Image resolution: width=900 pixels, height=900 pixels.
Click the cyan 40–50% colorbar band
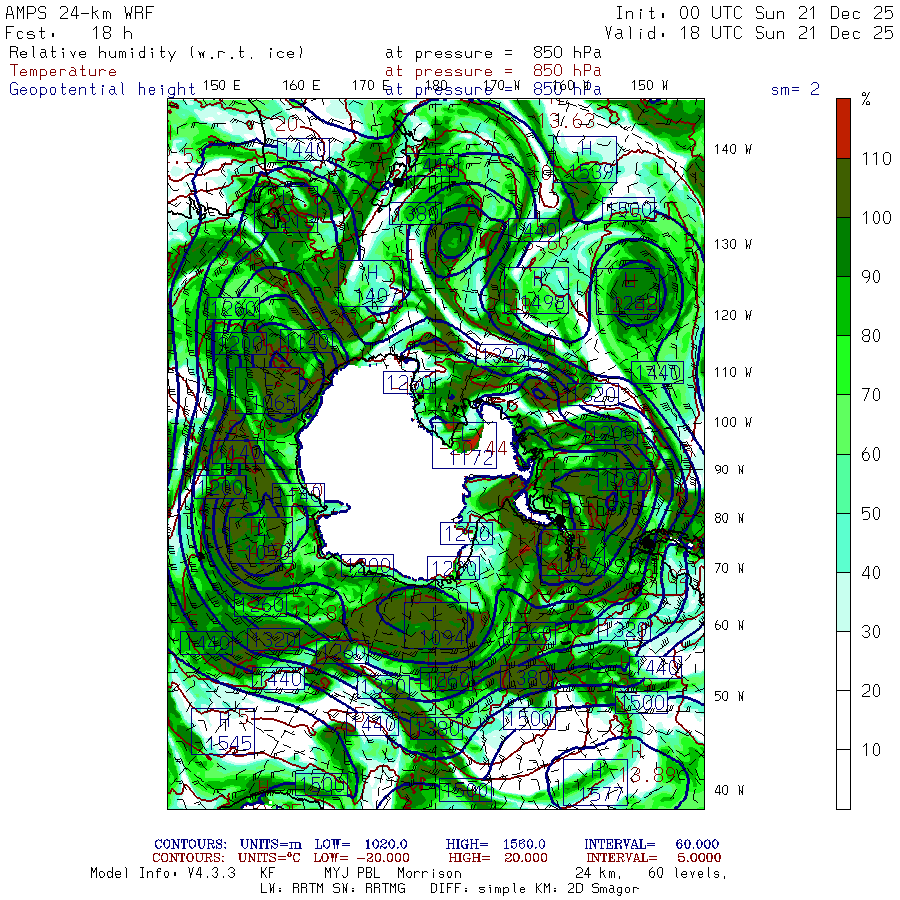pos(843,543)
